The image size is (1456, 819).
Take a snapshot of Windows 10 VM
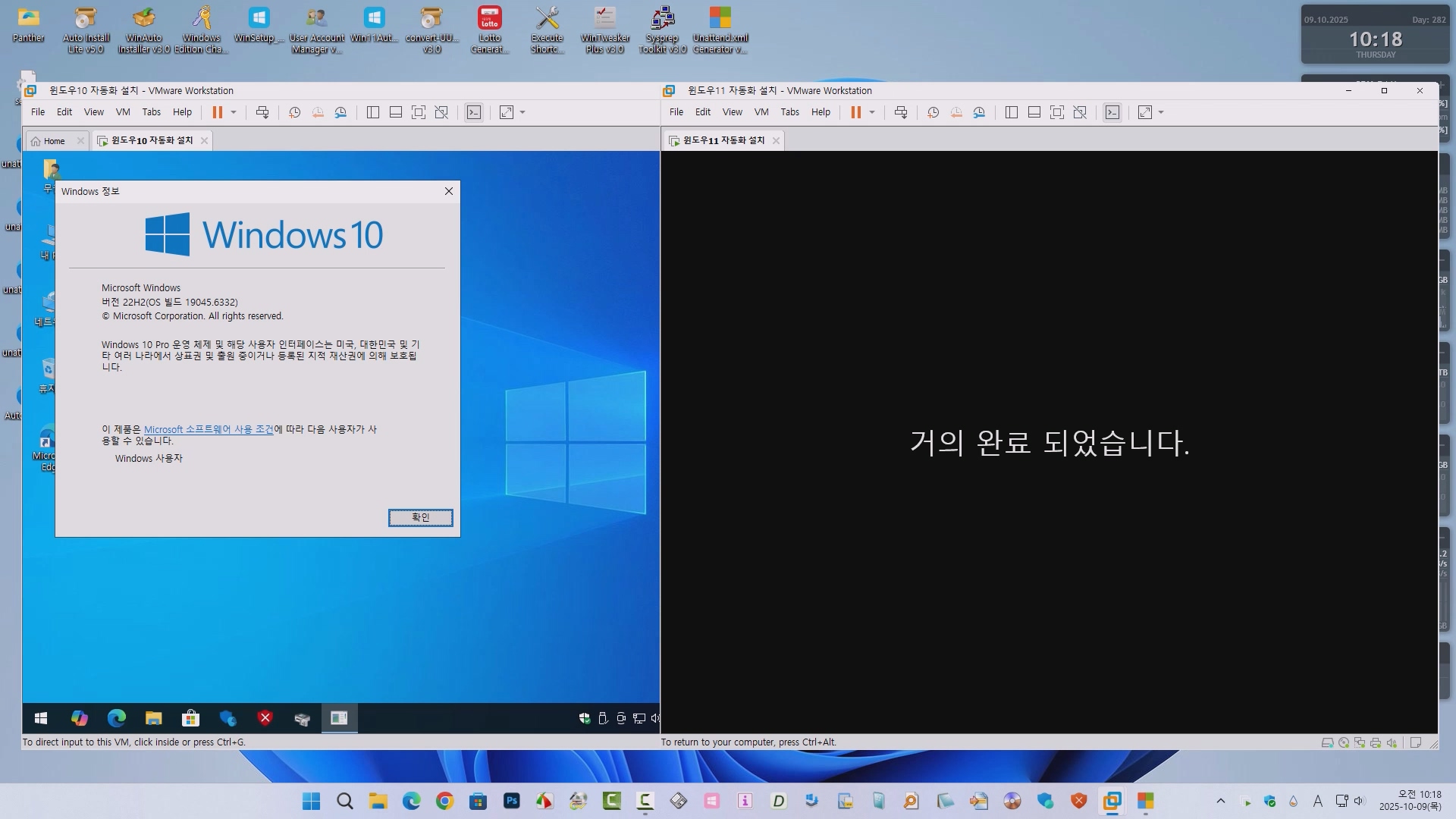(x=295, y=112)
